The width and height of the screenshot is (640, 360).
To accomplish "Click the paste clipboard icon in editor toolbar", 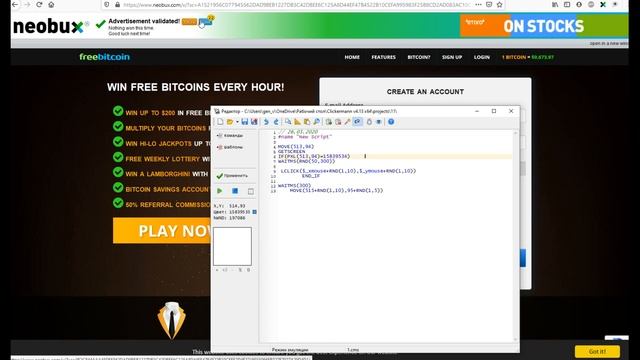I will click(x=307, y=122).
